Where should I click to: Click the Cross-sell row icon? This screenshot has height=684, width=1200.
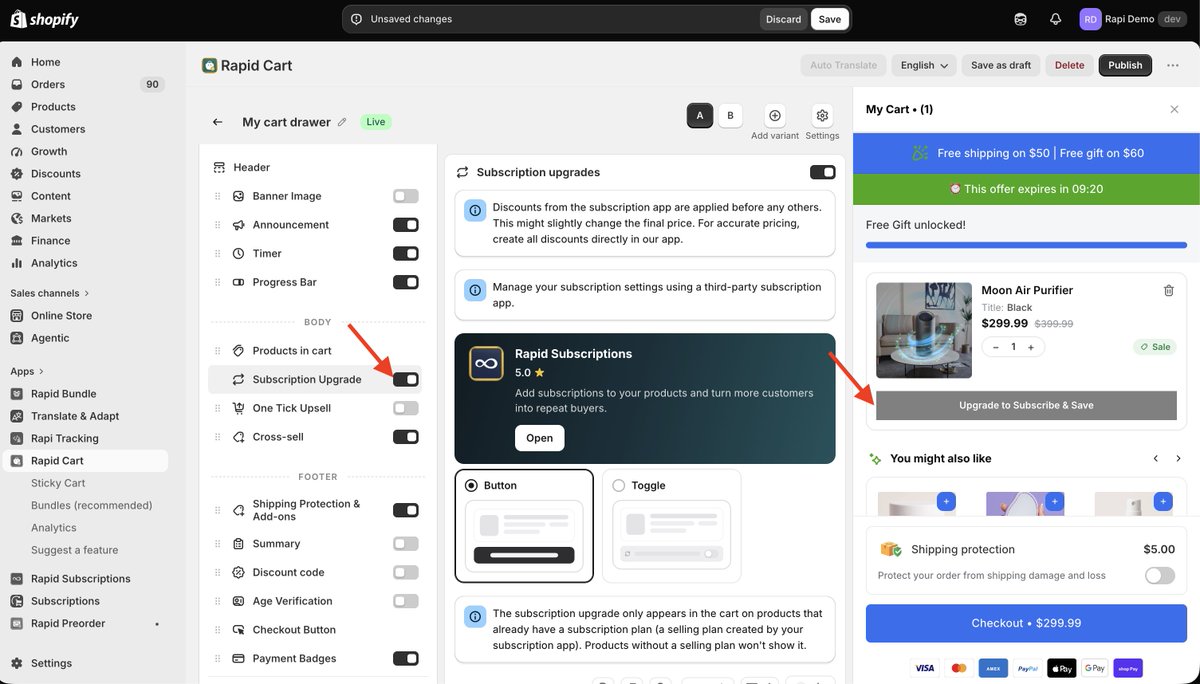[x=238, y=437]
